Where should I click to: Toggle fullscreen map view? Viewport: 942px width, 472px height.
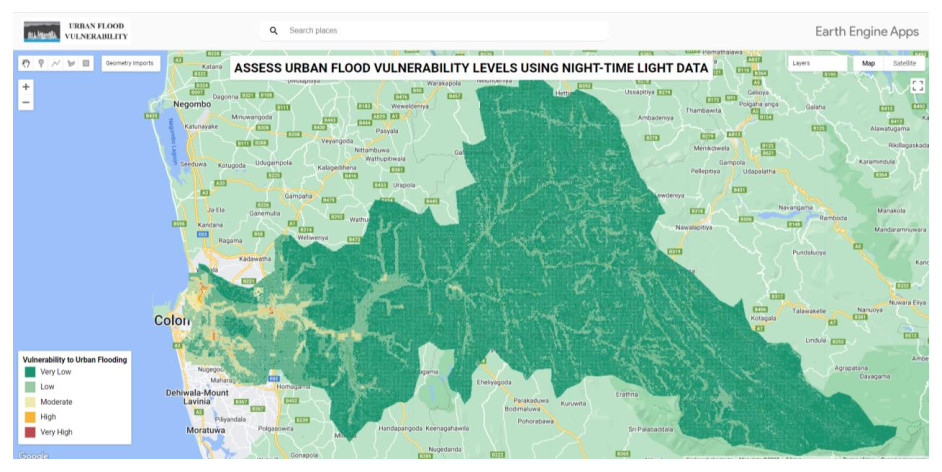pyautogui.click(x=917, y=86)
